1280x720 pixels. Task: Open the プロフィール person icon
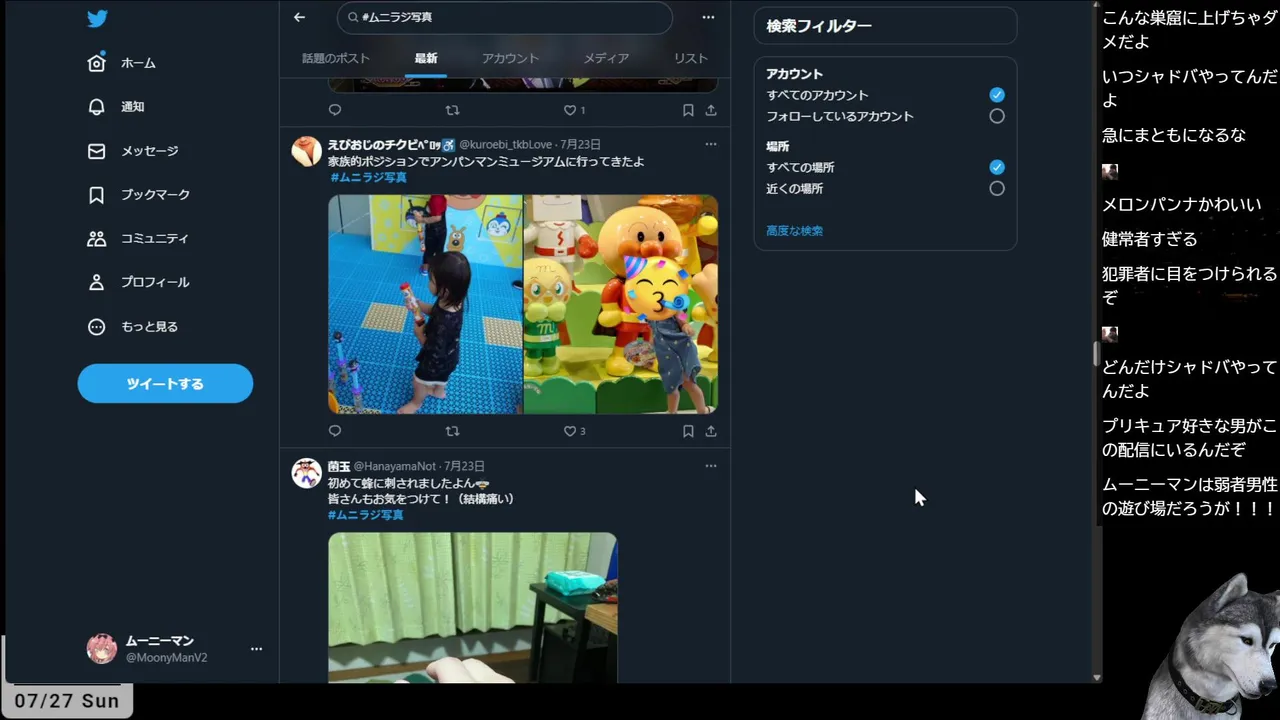[96, 282]
